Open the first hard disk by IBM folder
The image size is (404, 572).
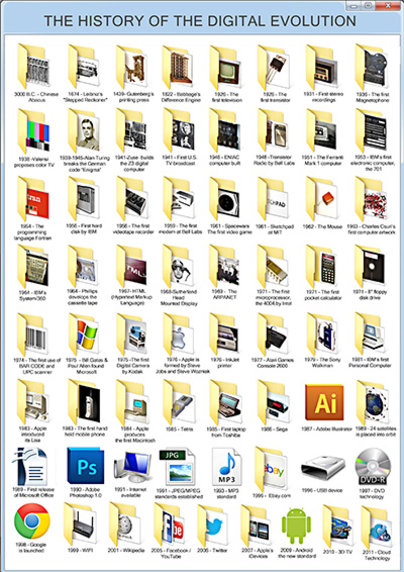coord(84,199)
